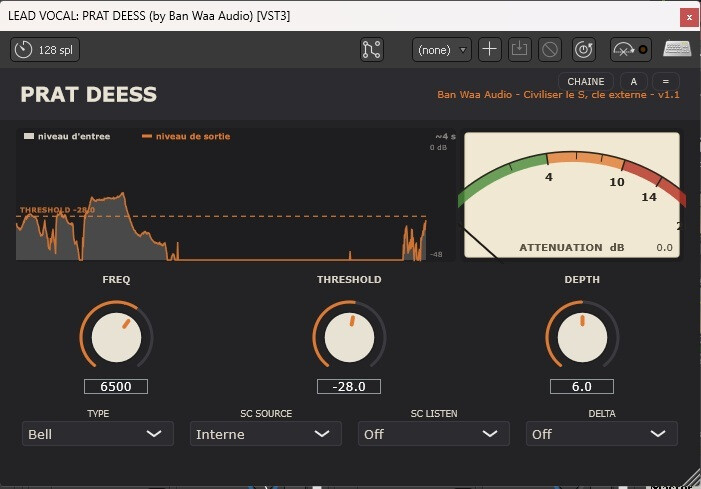Click the bypass circle-slash icon

(550, 50)
